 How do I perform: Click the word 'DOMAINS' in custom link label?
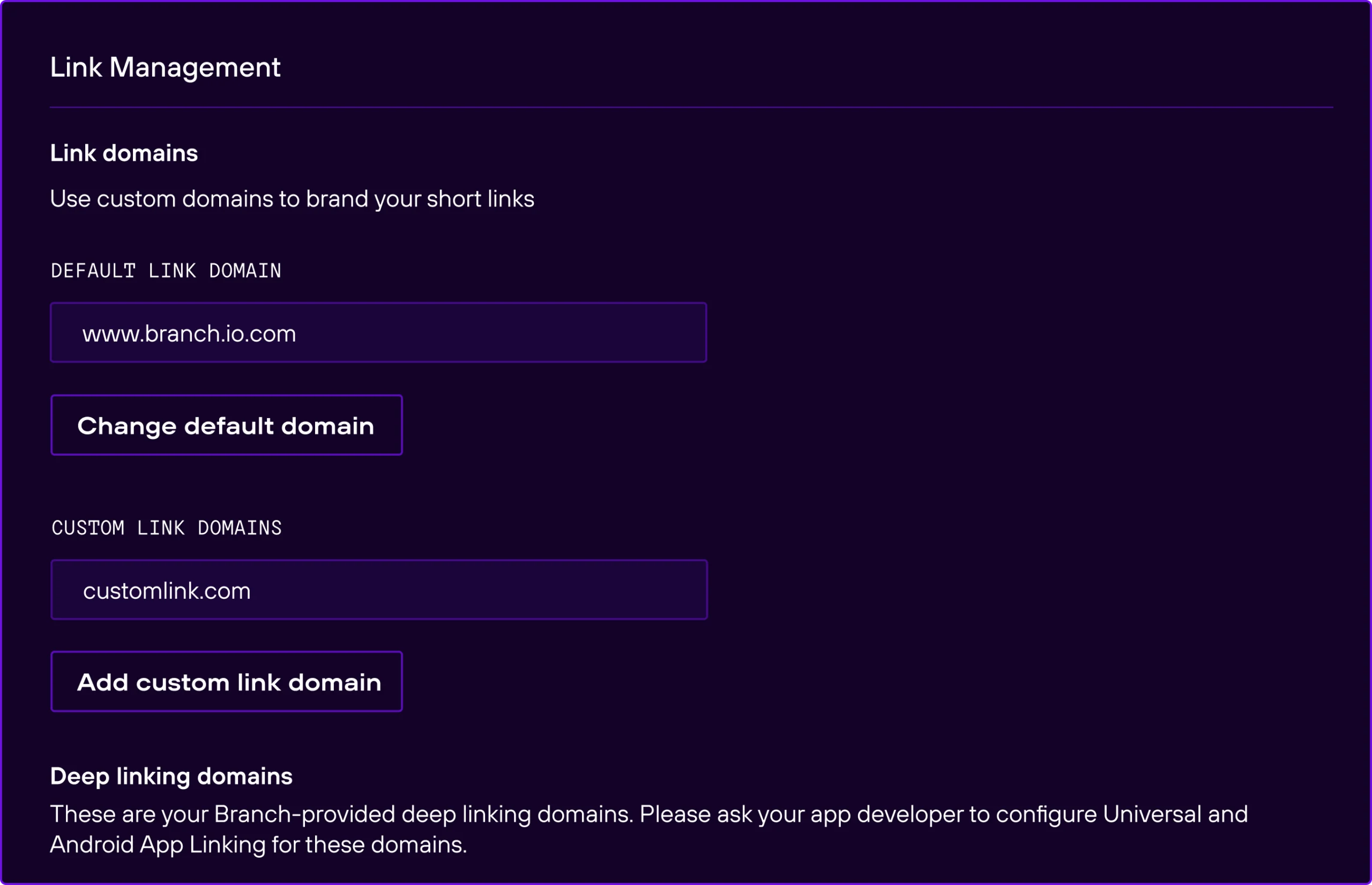pyautogui.click(x=240, y=527)
